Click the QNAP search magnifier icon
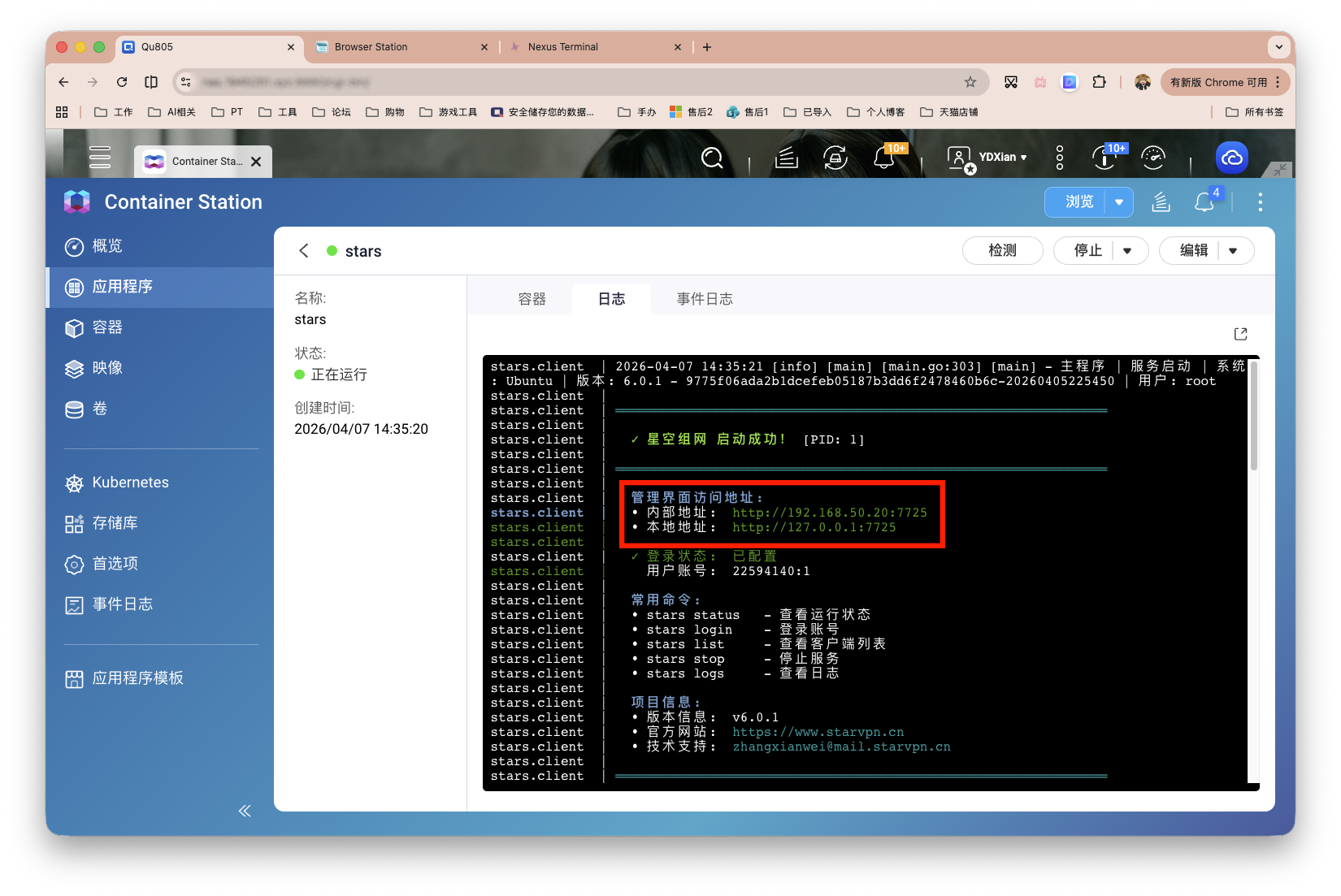Screen dimensions: 1341x896 coord(712,158)
